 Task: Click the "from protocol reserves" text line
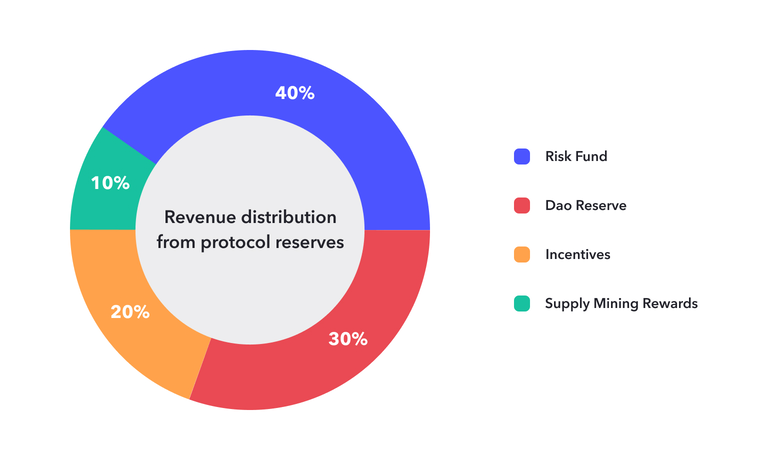(250, 242)
